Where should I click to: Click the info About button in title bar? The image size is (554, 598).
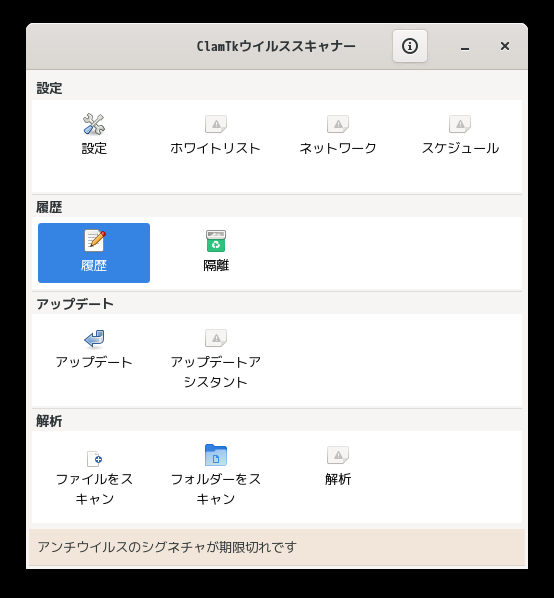point(410,46)
